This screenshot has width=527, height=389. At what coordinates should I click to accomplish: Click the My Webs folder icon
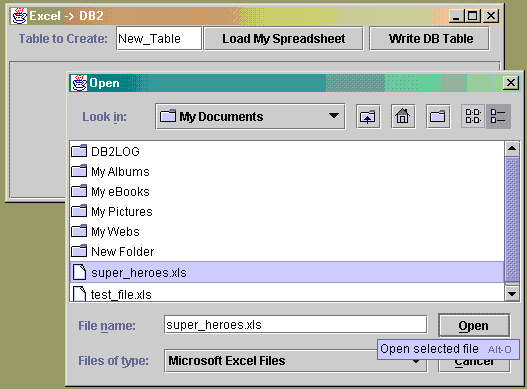pos(79,231)
